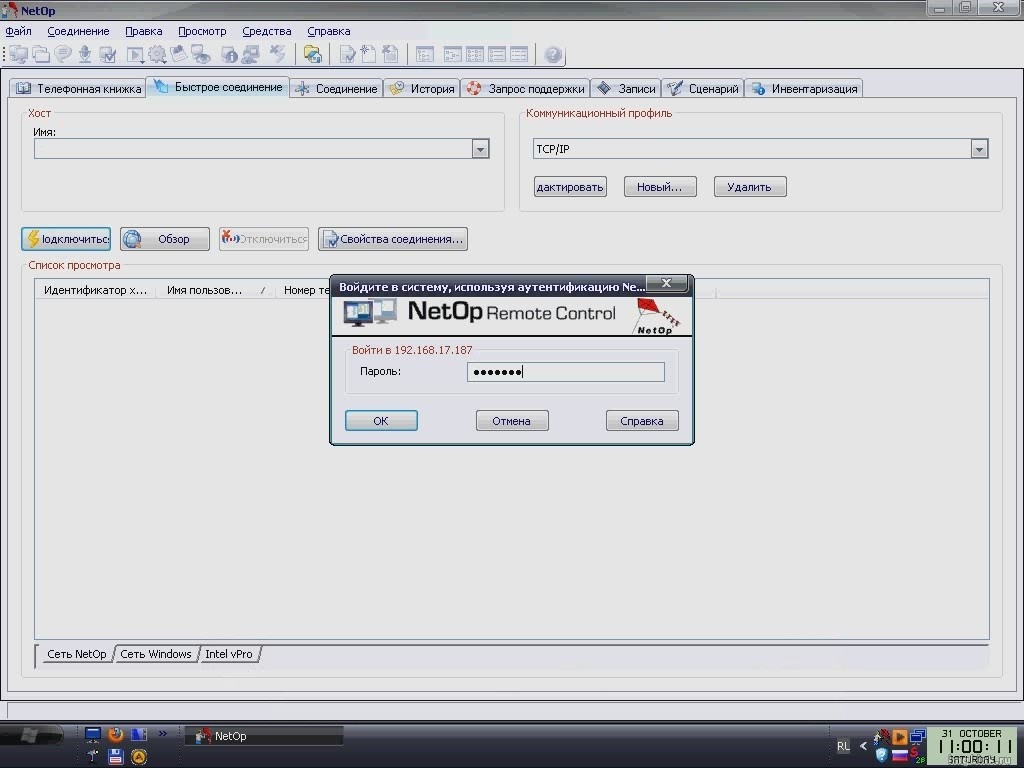Go to the Запрос поддержки tab
Viewport: 1024px width, 768px height.
(526, 89)
